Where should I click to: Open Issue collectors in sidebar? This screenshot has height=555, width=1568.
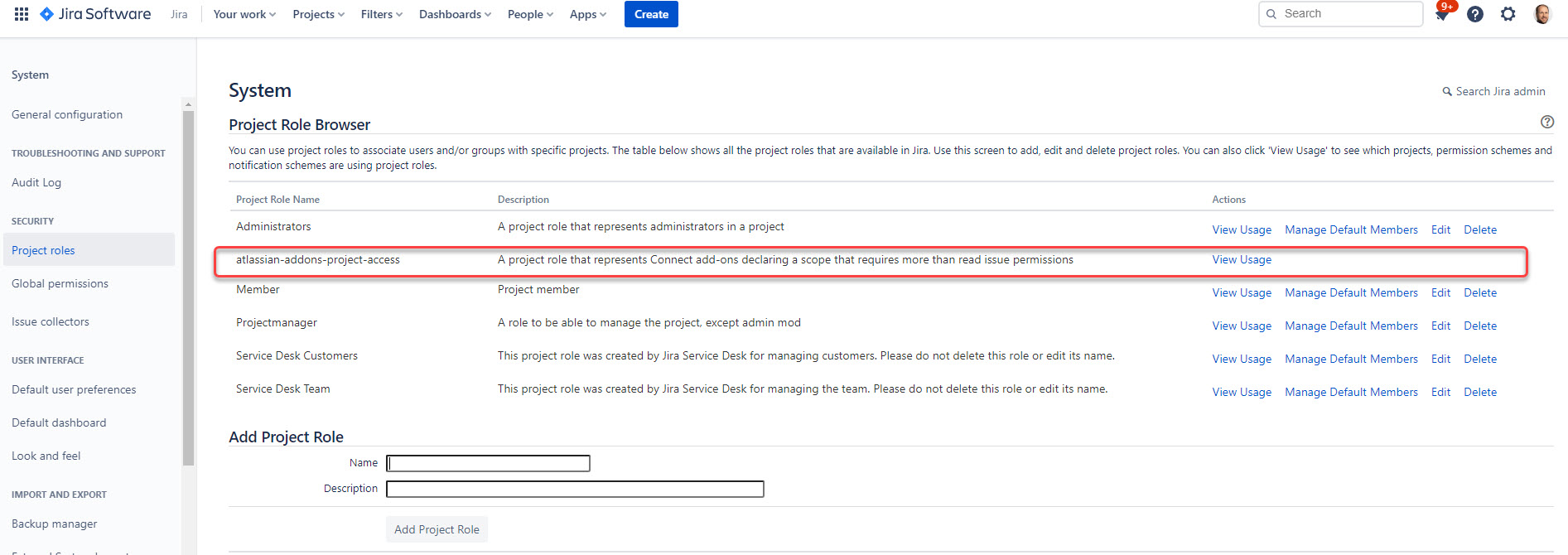pos(51,321)
